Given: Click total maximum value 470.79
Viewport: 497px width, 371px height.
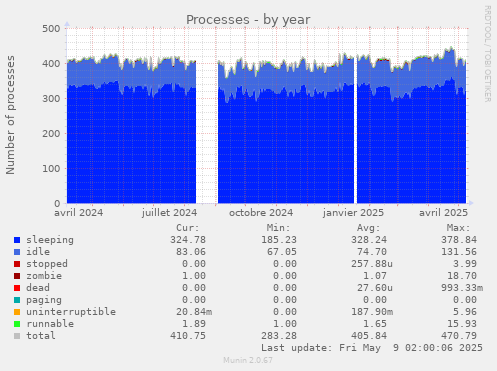Looking at the screenshot, I should [x=459, y=336].
